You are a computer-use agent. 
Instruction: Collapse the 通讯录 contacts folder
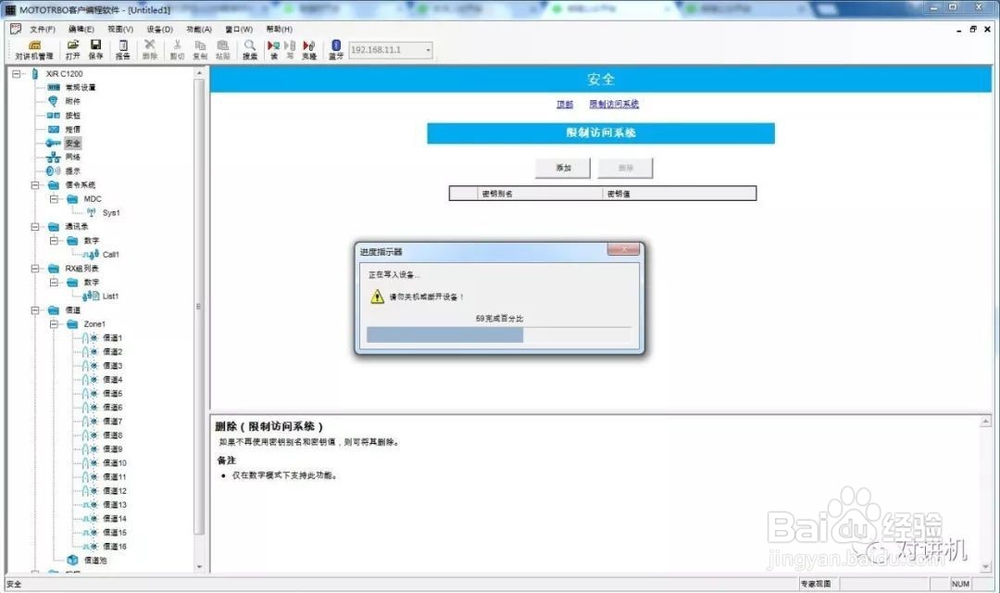pyautogui.click(x=35, y=226)
